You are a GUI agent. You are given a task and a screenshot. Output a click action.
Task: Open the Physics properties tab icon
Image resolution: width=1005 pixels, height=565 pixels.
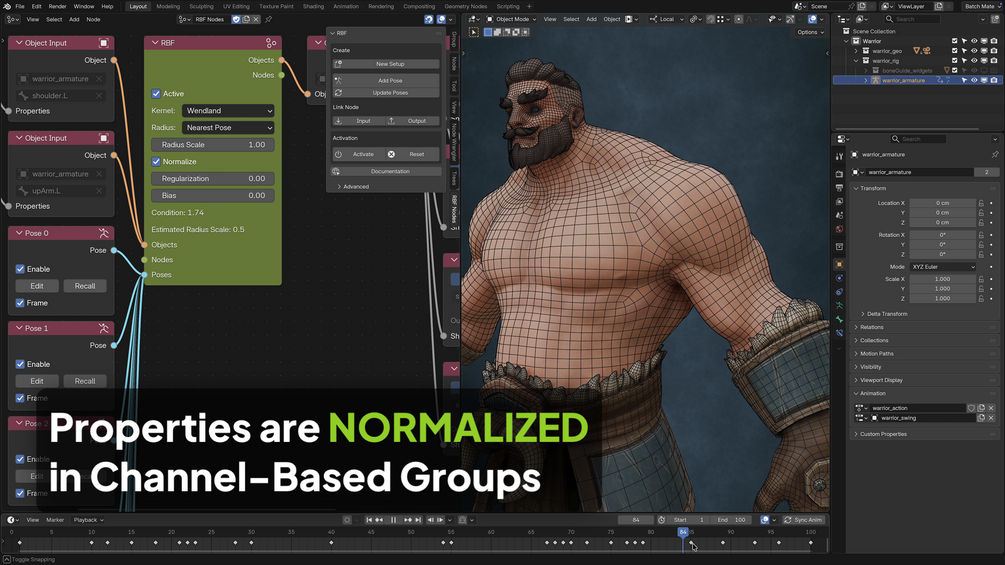[x=839, y=278]
